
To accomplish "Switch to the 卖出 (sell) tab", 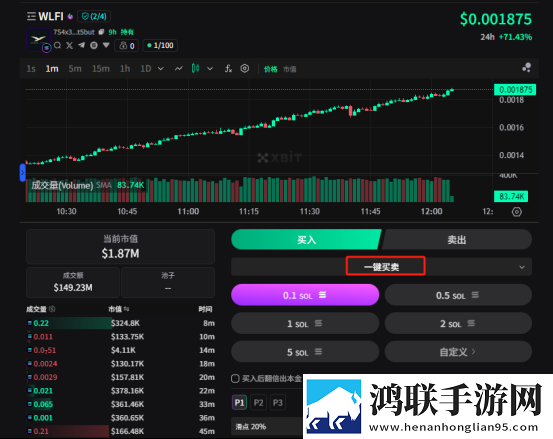I will 457,240.
